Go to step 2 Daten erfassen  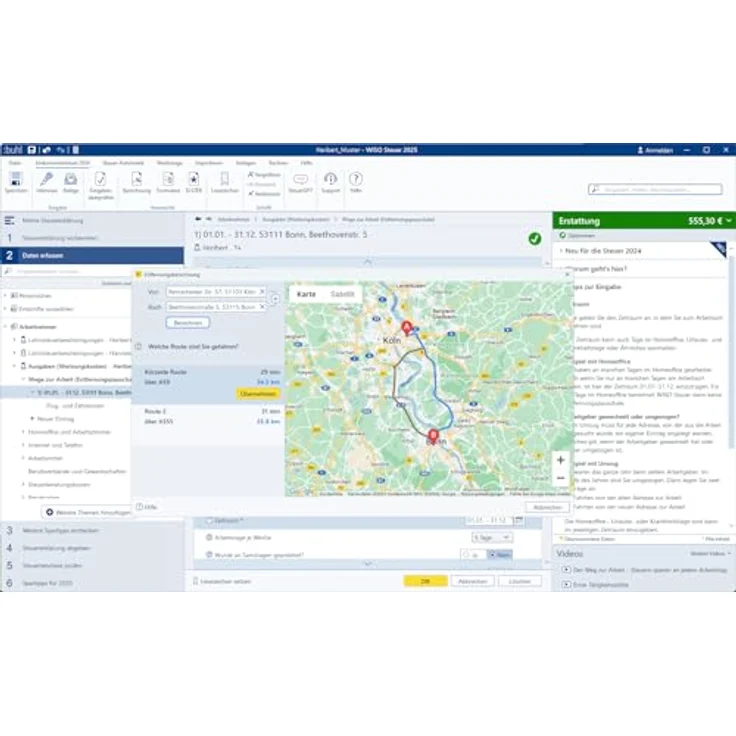[x=92, y=255]
